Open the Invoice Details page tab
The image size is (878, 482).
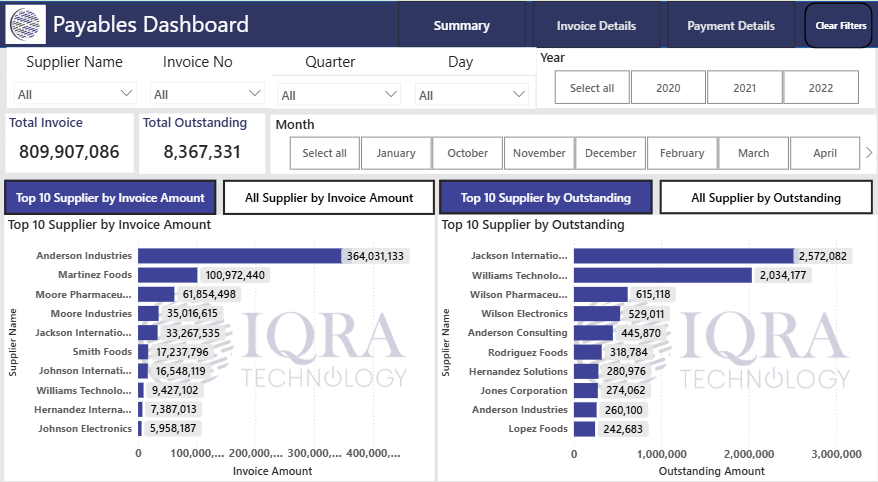pyautogui.click(x=596, y=26)
